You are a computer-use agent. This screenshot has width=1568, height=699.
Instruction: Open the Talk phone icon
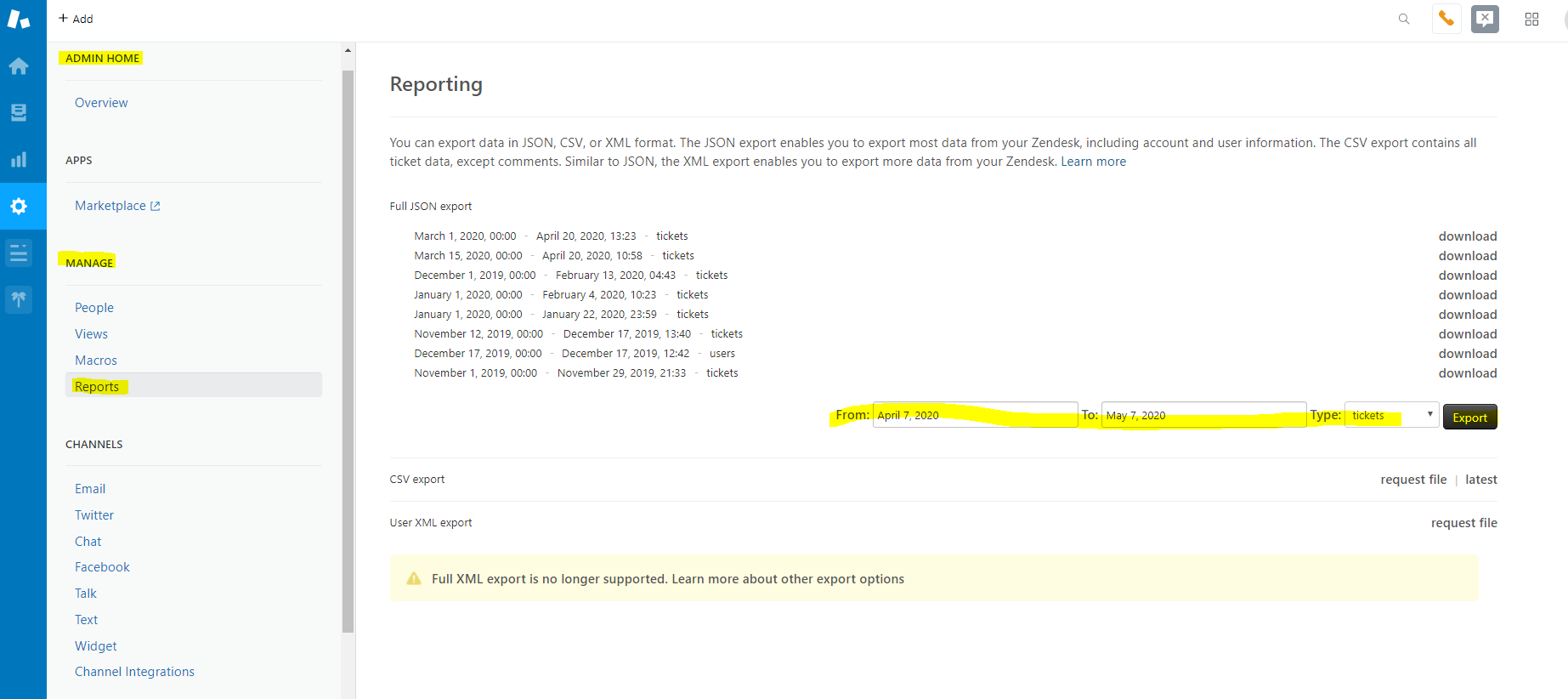pyautogui.click(x=1446, y=19)
